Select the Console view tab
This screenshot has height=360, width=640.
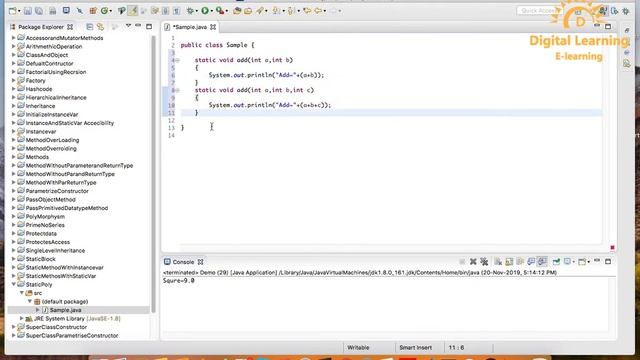pos(183,262)
